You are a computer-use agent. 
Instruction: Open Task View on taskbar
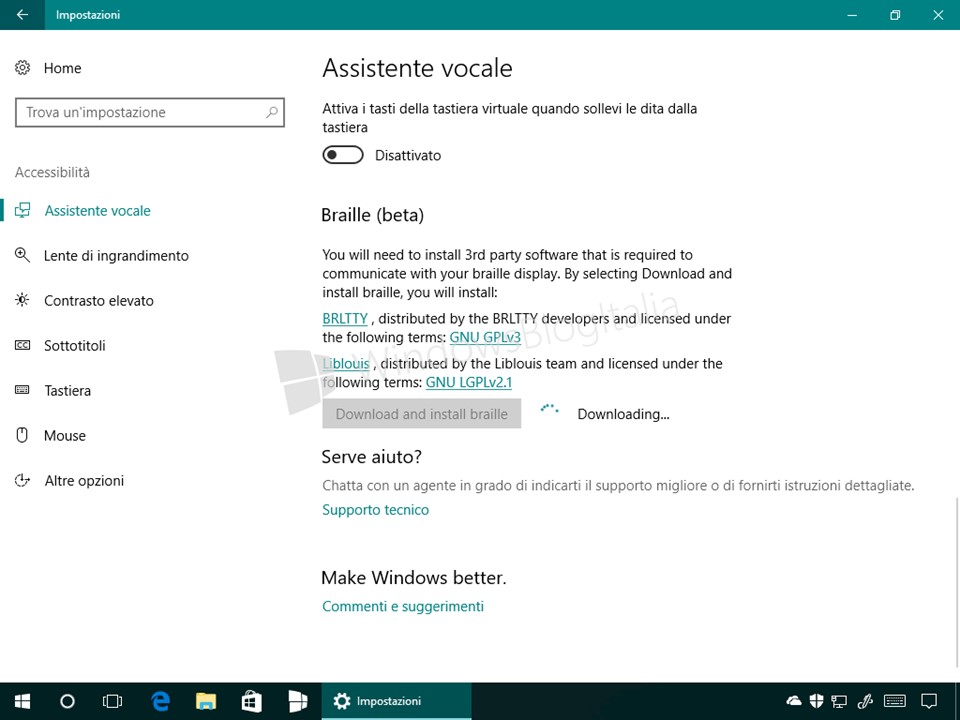coord(113,701)
